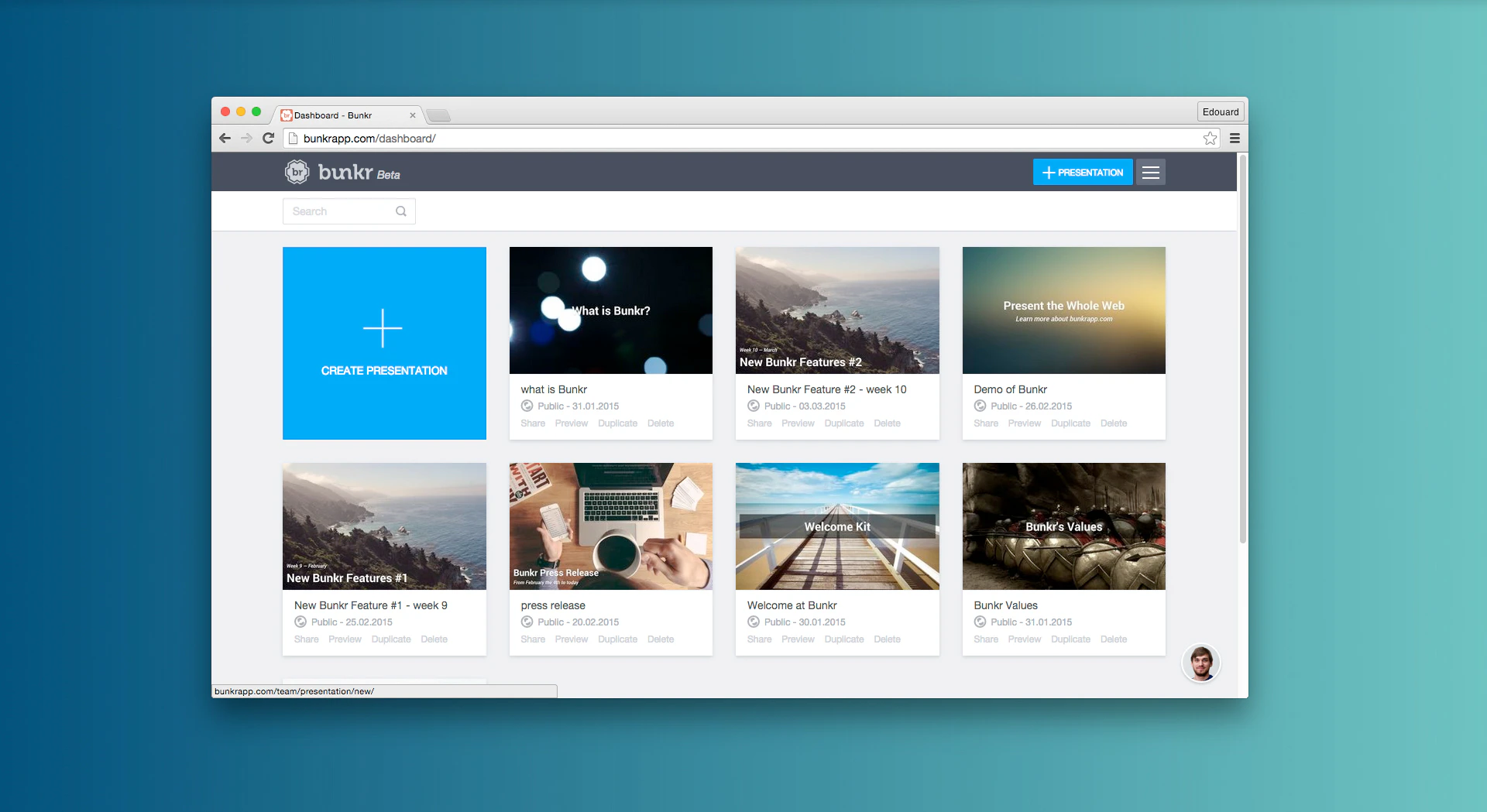
Task: Click the page vertical scrollbar
Action: point(1242,348)
